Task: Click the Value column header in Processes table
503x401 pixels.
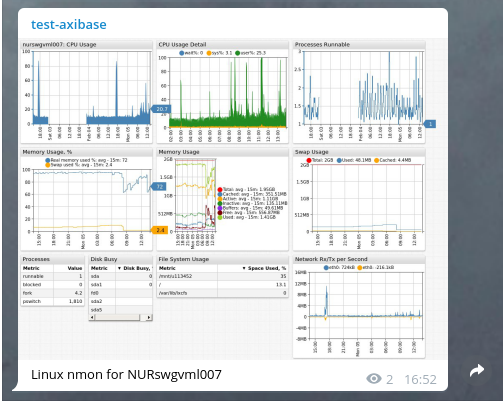Action: 75,268
